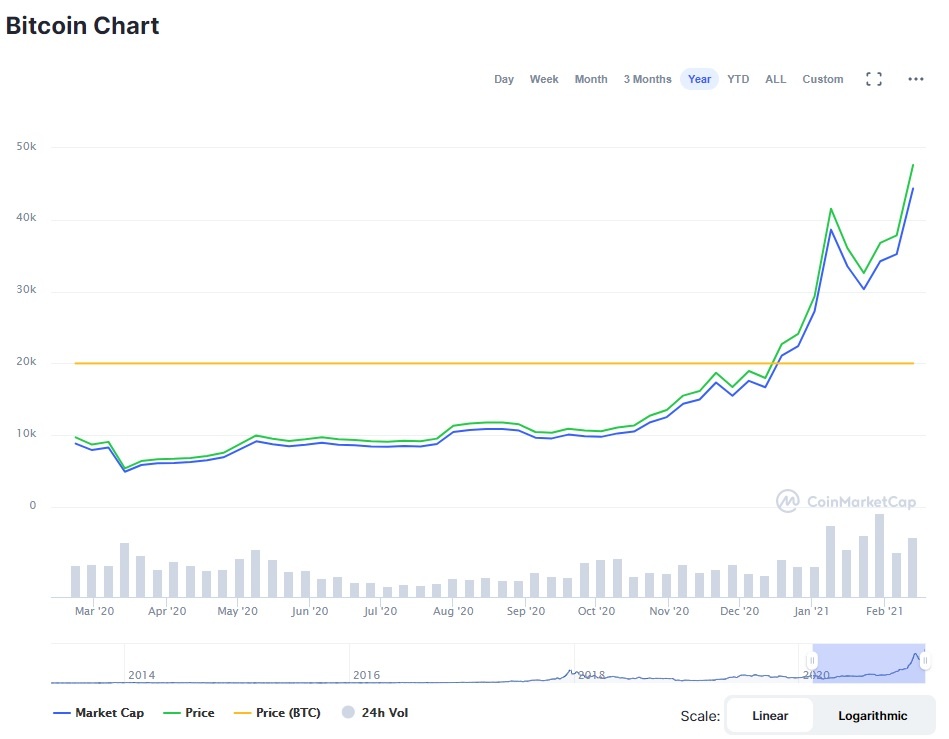Click the fullscreen expand icon
Viewport: 949px width, 739px height.
pos(873,79)
